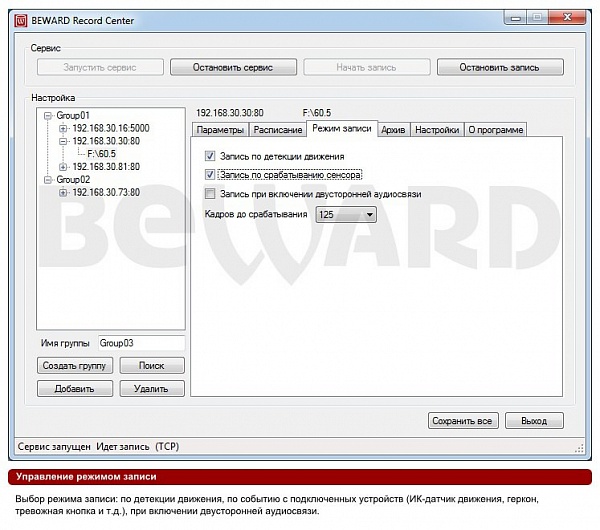Select camera 192.168.30.73:80 in tree
The width and height of the screenshot is (600, 530).
click(x=106, y=192)
